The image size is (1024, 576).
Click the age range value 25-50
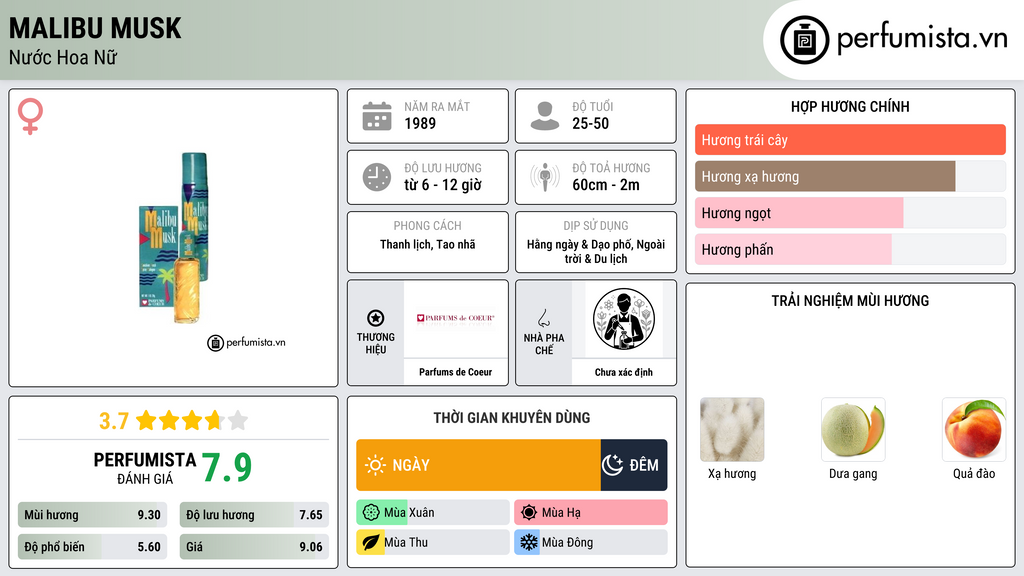590,123
